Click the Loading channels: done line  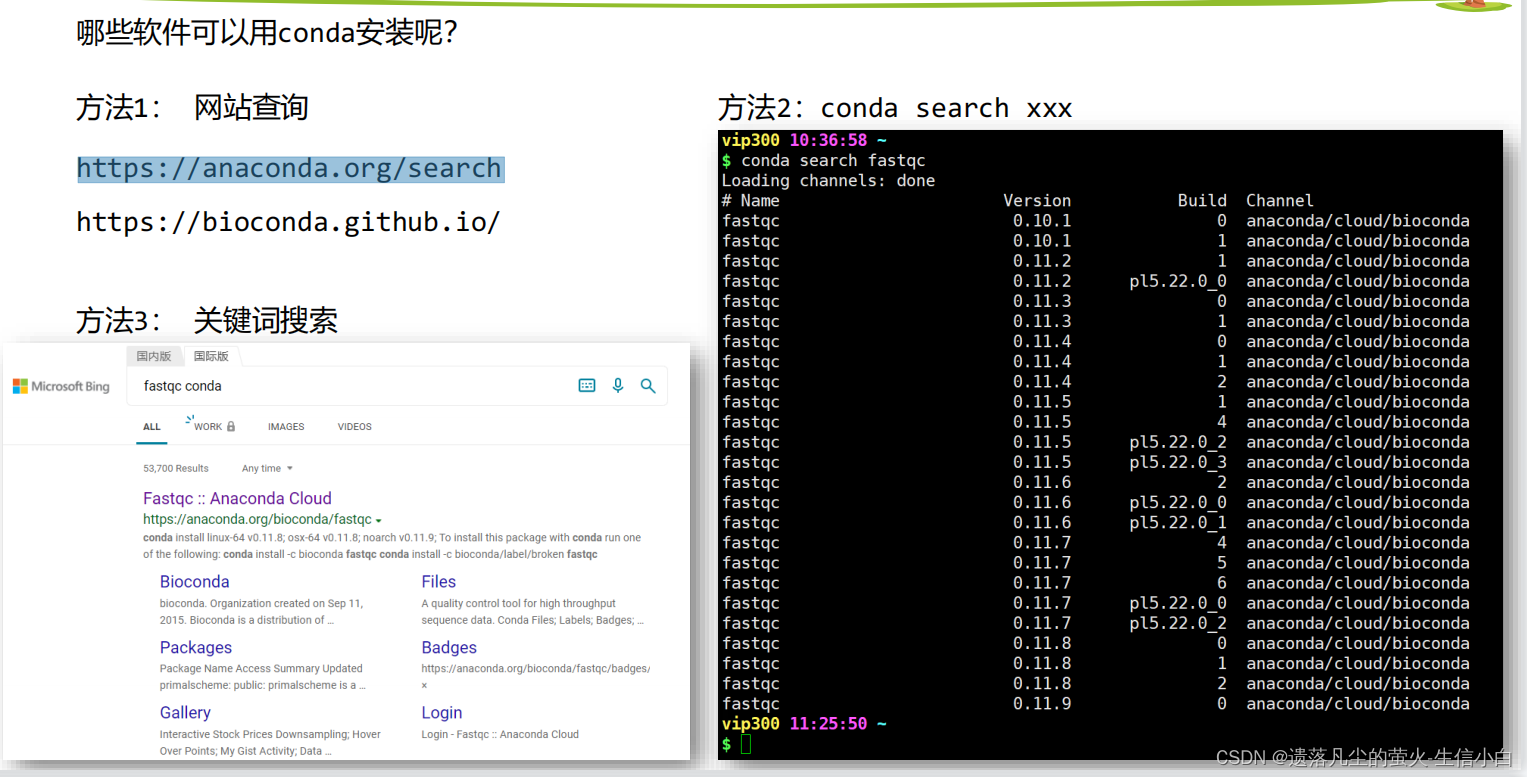coord(828,181)
